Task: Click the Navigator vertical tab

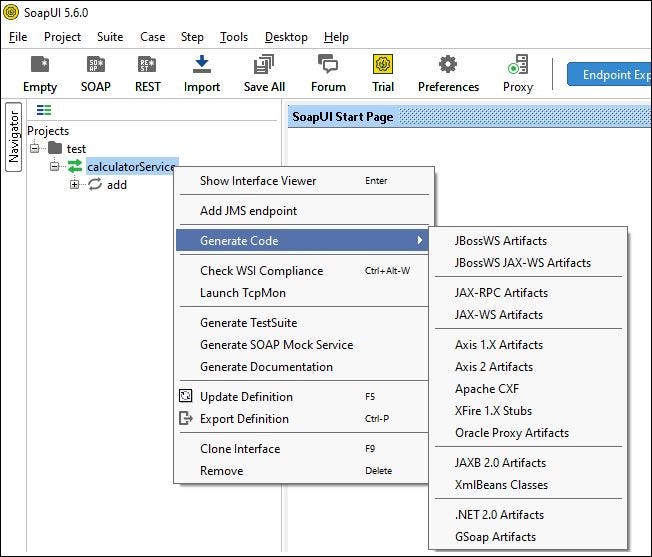Action: coord(14,137)
